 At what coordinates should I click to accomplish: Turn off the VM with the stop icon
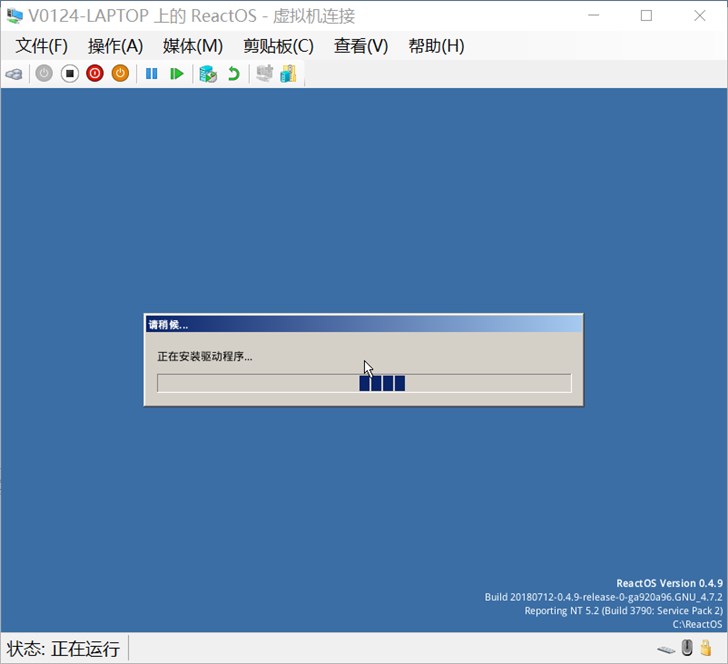(70, 73)
